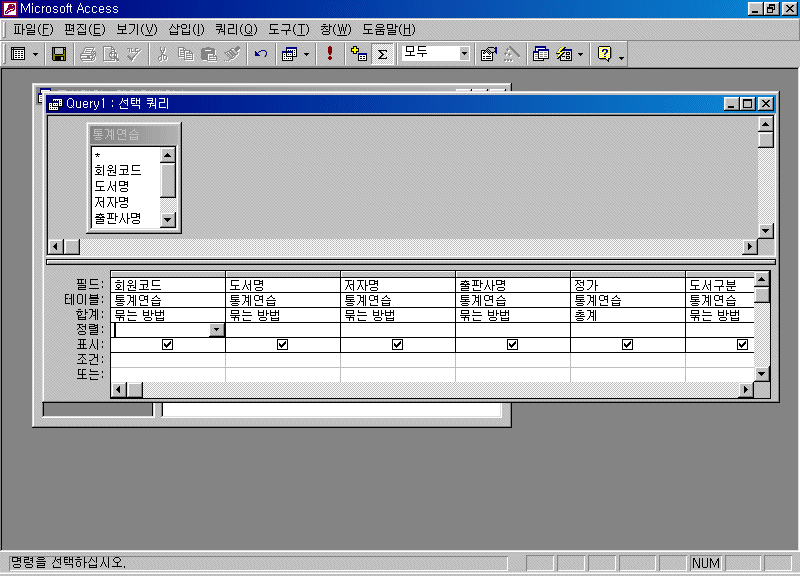Image resolution: width=800 pixels, height=576 pixels.
Task: Click the 묶는 방법 cell under 도서명
Action: pyautogui.click(x=283, y=315)
